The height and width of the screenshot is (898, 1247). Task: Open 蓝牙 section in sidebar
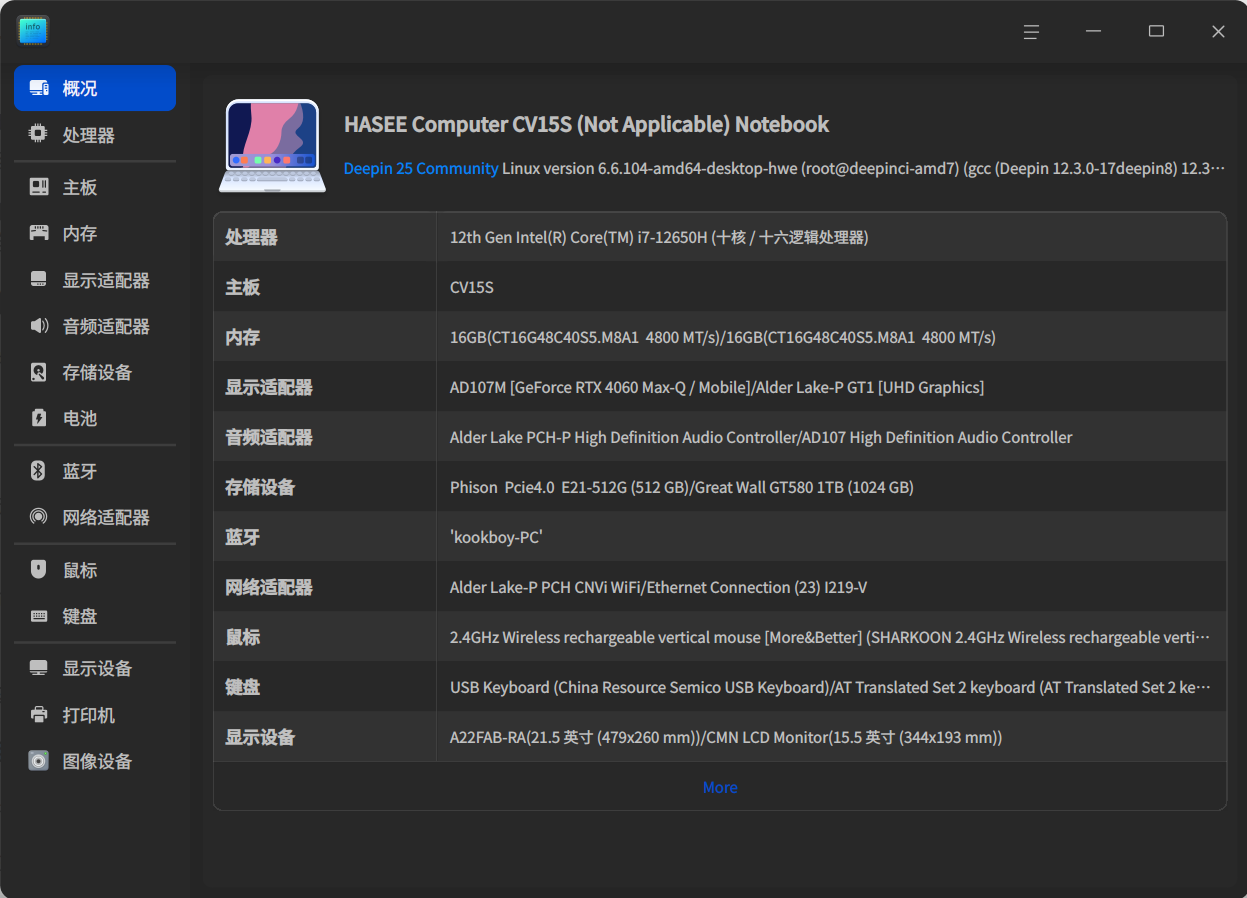[x=95, y=471]
